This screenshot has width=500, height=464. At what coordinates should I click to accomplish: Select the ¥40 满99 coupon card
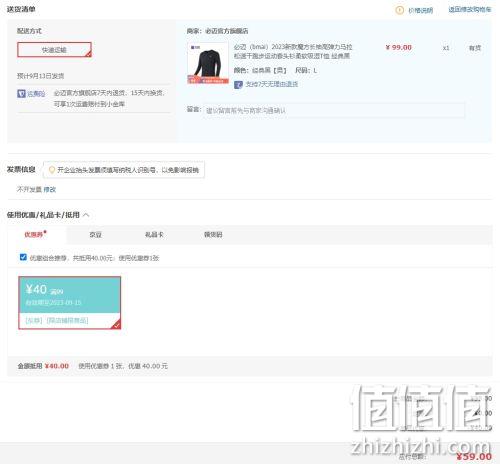click(70, 303)
